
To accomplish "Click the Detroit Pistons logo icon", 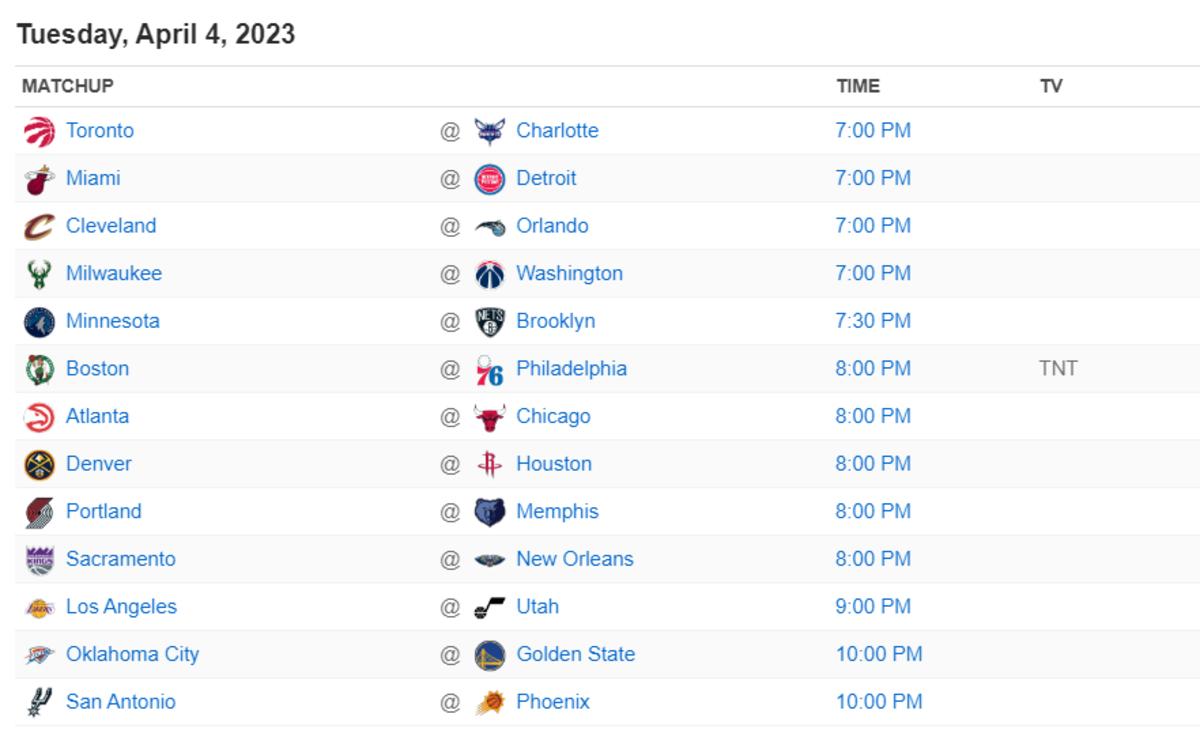I will point(489,179).
